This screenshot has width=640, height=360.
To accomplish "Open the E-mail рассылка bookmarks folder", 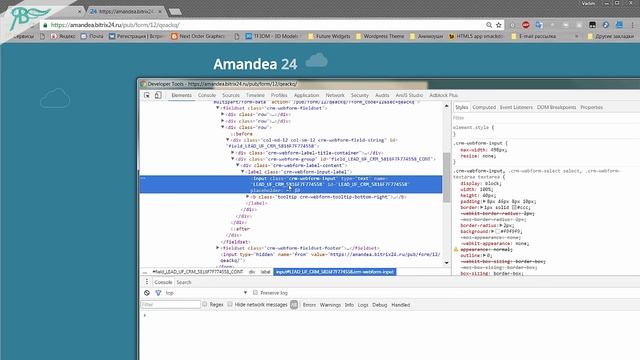I will [534, 36].
